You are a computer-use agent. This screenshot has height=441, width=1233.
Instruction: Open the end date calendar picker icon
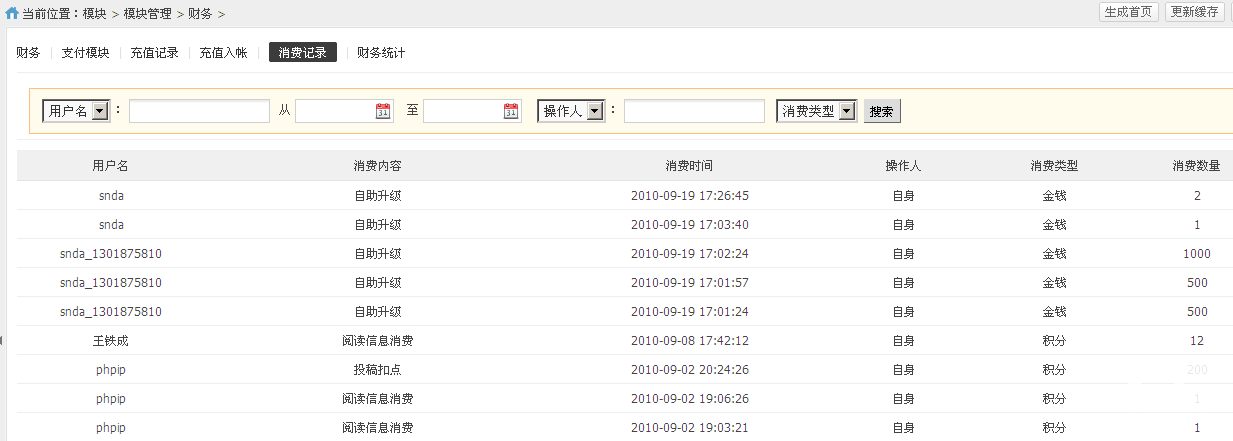(511, 111)
